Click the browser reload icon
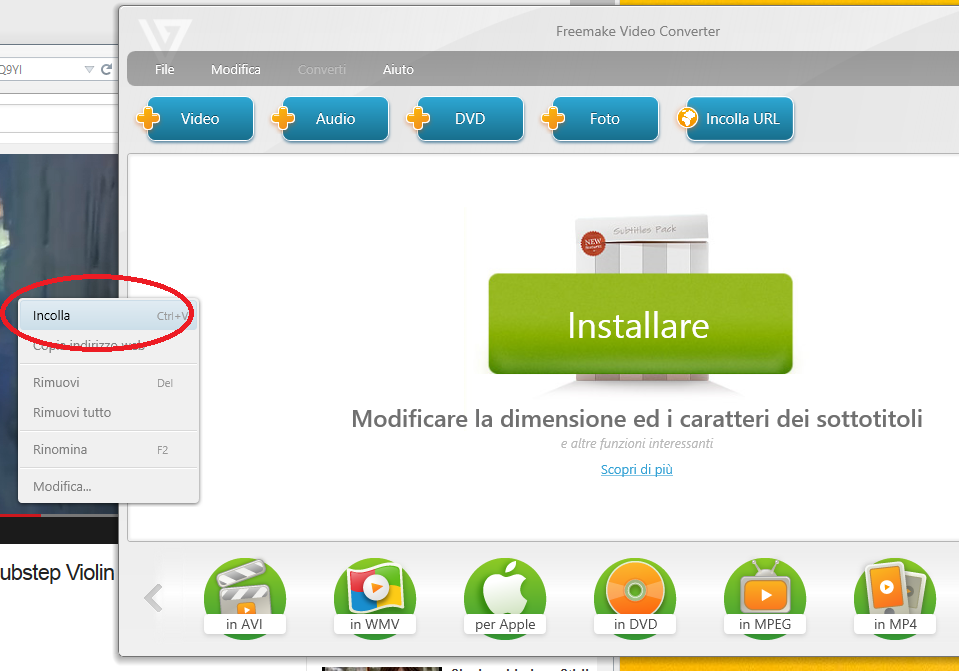This screenshot has height=671, width=959. (x=106, y=69)
